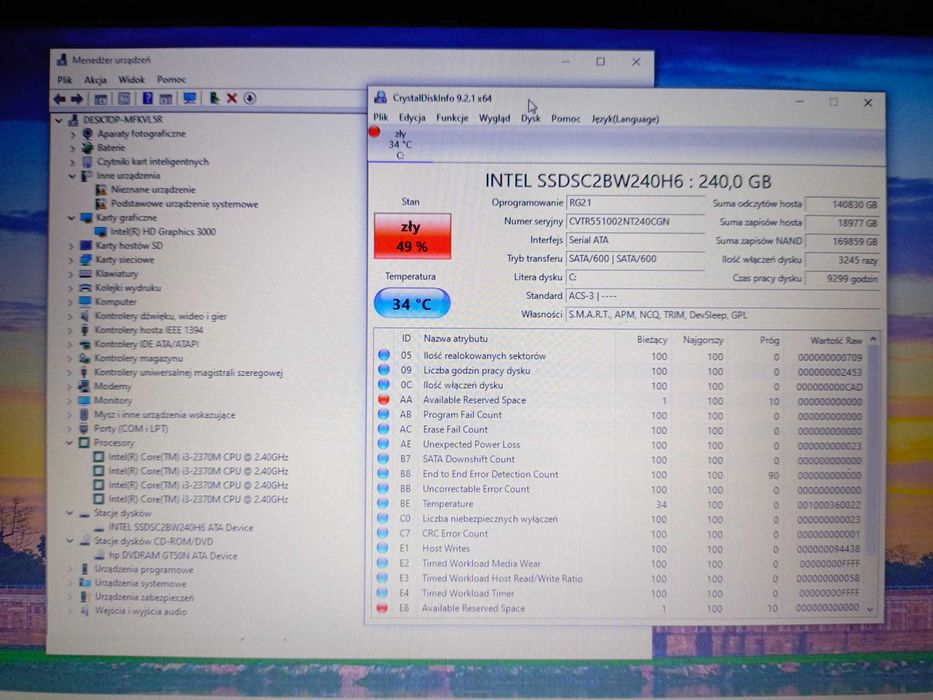Click 'Nazwa atrybutu' column header
Image resolution: width=933 pixels, height=700 pixels.
tap(455, 339)
